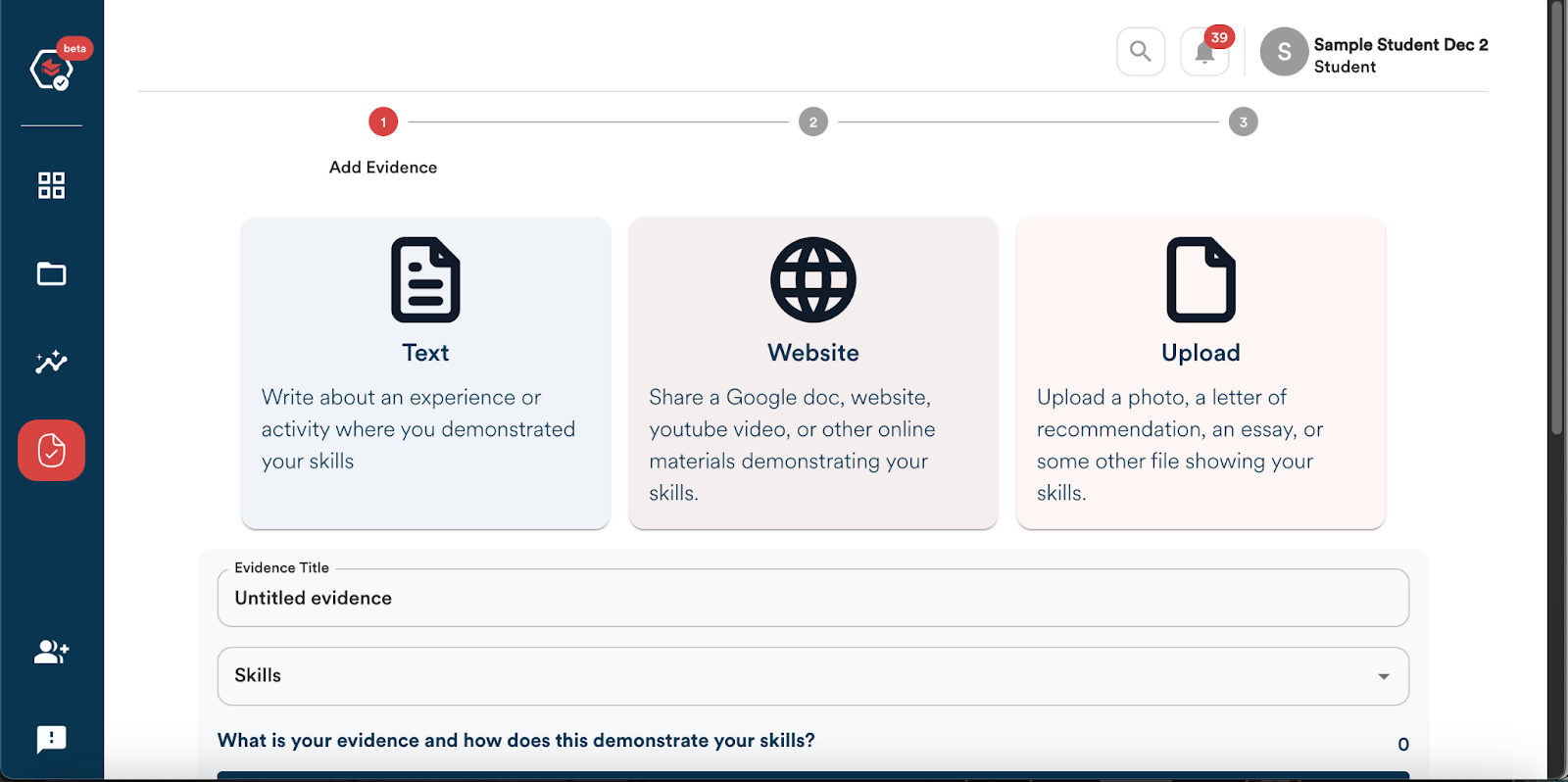
Task: Open the folder icon in sidebar
Action: 51,273
